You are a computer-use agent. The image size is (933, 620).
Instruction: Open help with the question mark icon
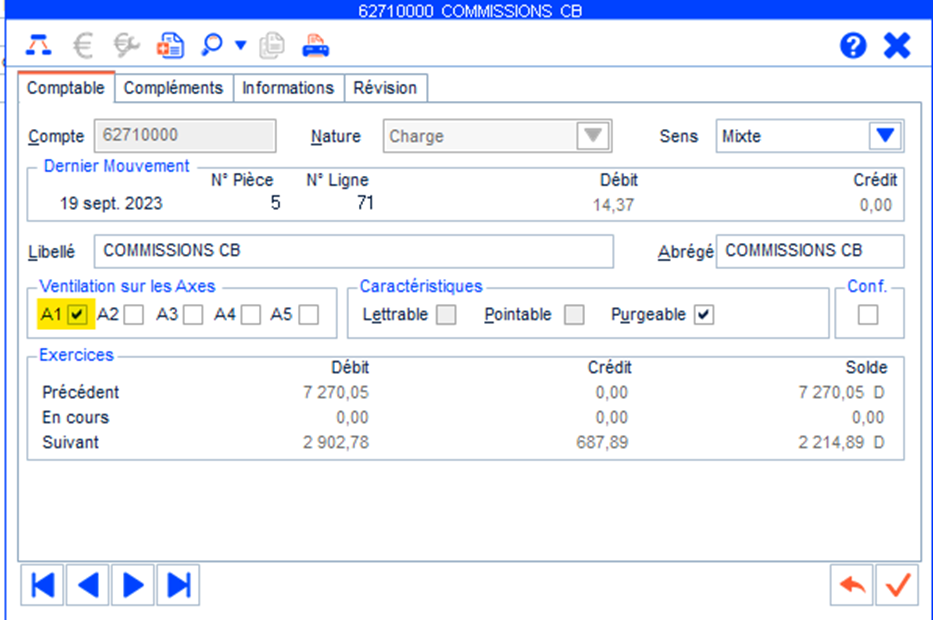[852, 45]
